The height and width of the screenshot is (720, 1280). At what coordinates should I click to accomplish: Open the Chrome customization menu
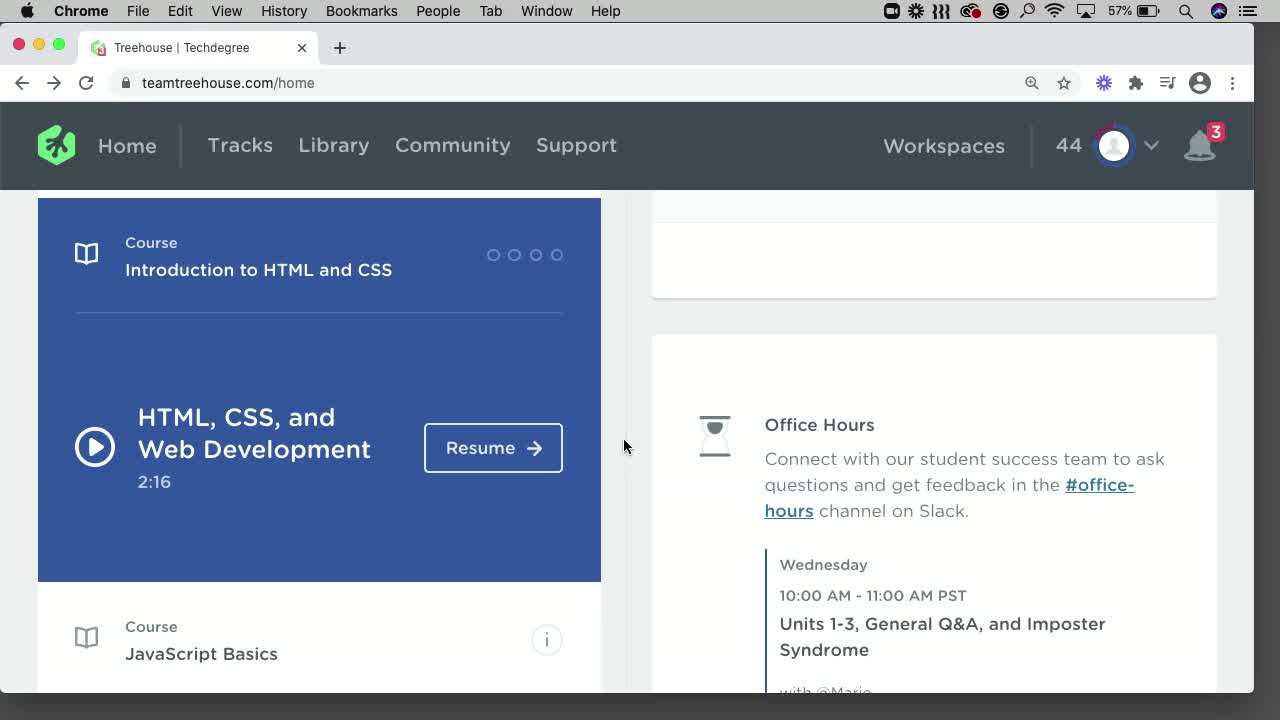click(x=1233, y=83)
